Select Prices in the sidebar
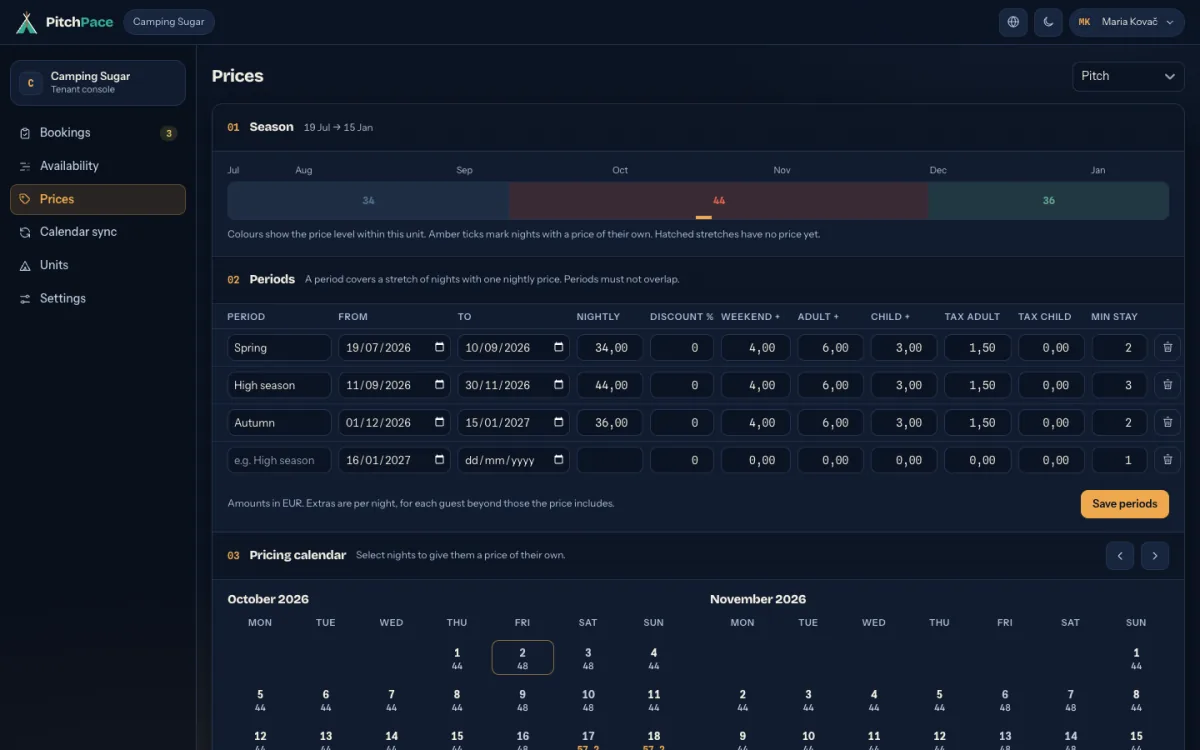Screen dimensions: 1200x750 coord(98,199)
